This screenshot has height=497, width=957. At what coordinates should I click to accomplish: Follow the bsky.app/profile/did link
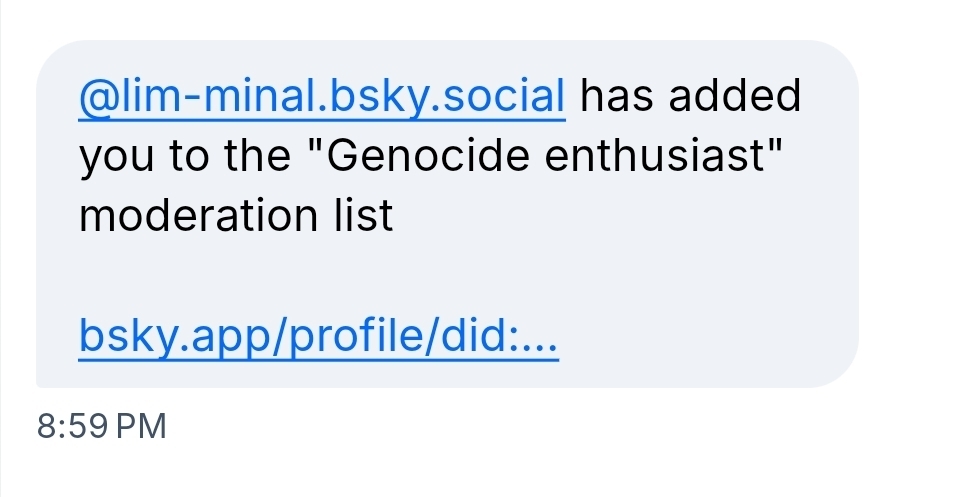[x=318, y=340]
